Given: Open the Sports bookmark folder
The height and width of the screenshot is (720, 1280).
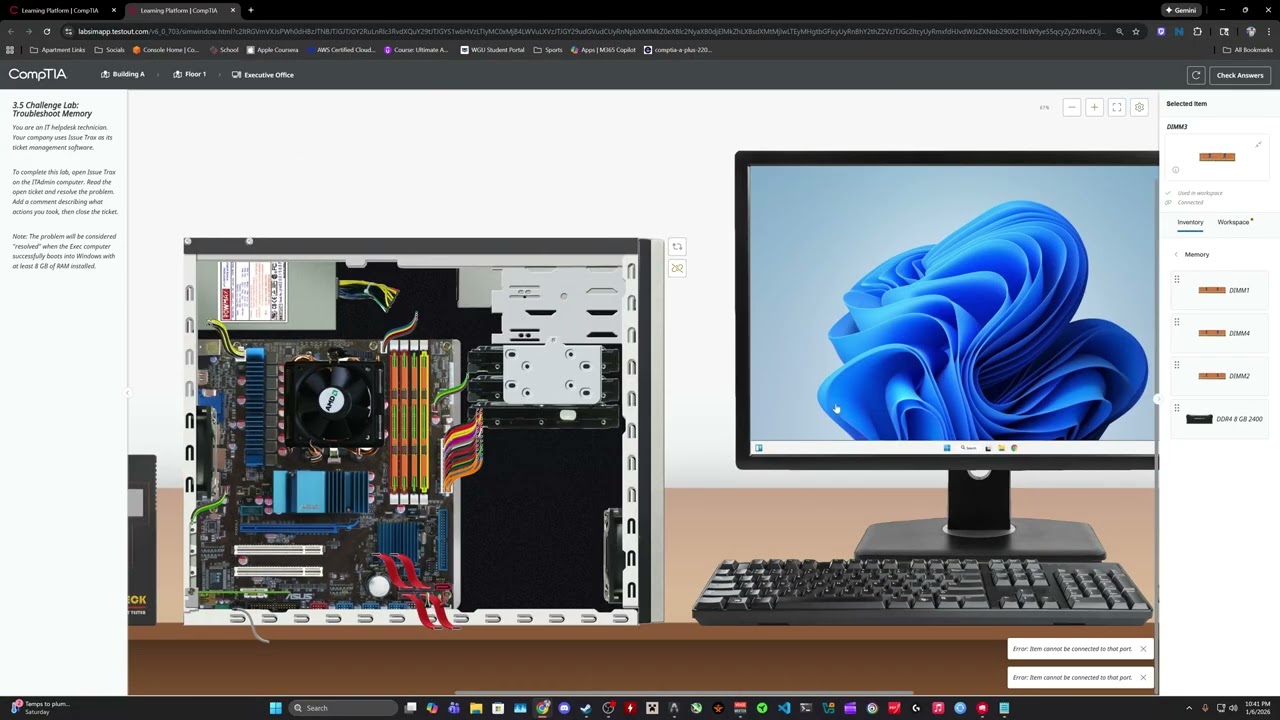Looking at the screenshot, I should [548, 50].
